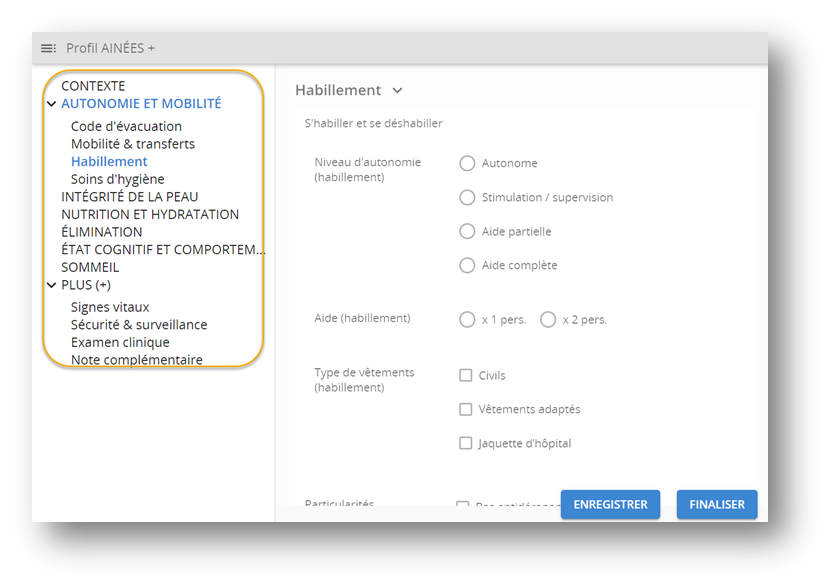
Task: Open the Habillement dropdown chevron
Action: 397,91
